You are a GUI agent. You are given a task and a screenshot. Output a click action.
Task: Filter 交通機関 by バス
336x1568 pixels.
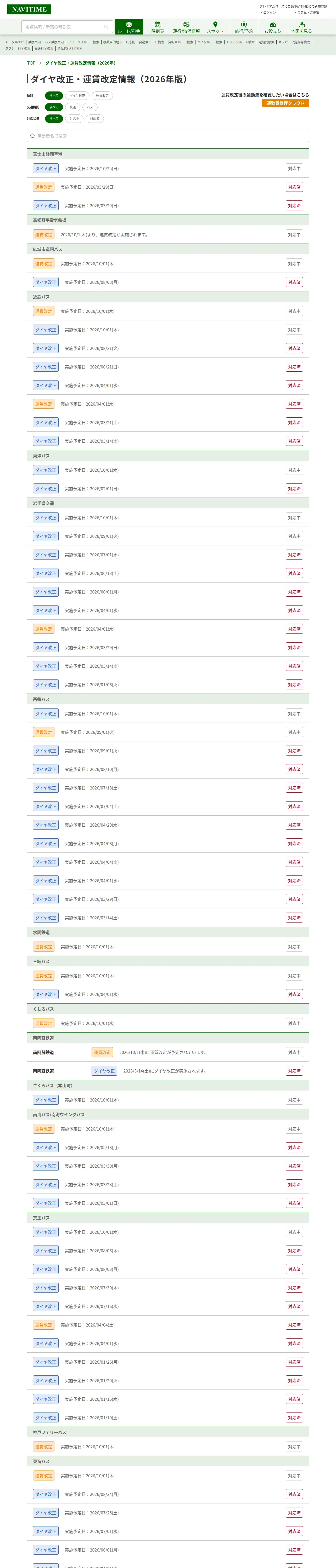(90, 107)
